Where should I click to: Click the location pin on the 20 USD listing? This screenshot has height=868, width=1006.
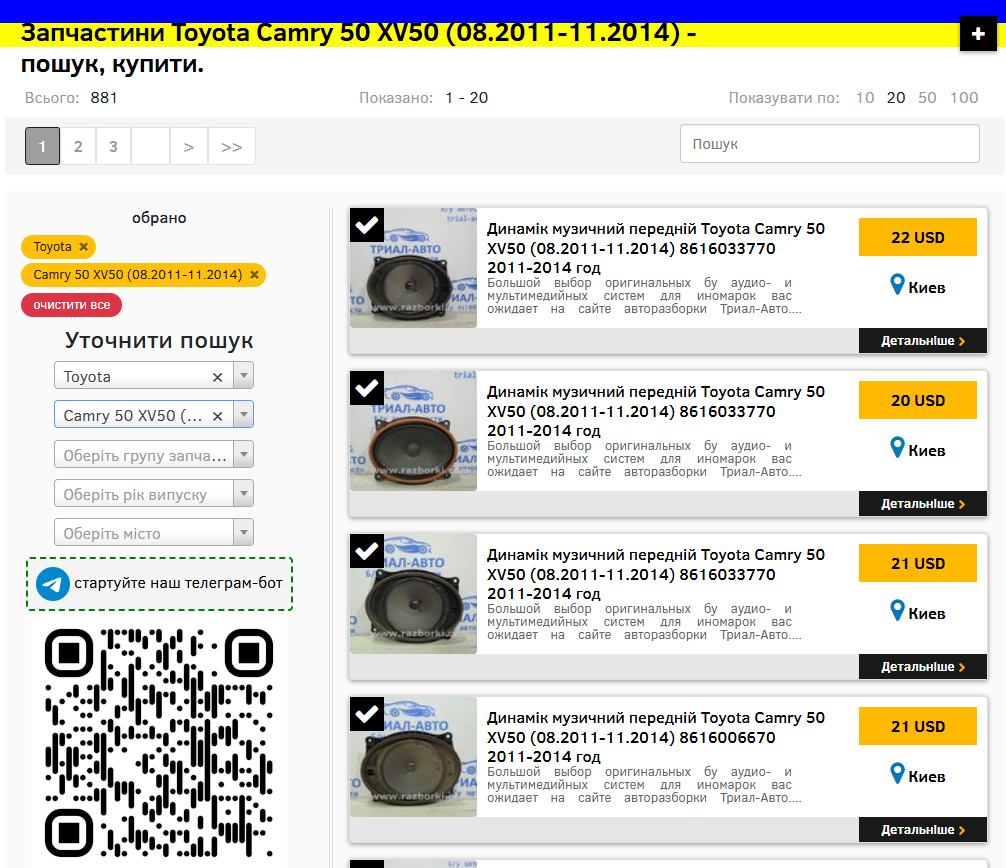click(898, 447)
